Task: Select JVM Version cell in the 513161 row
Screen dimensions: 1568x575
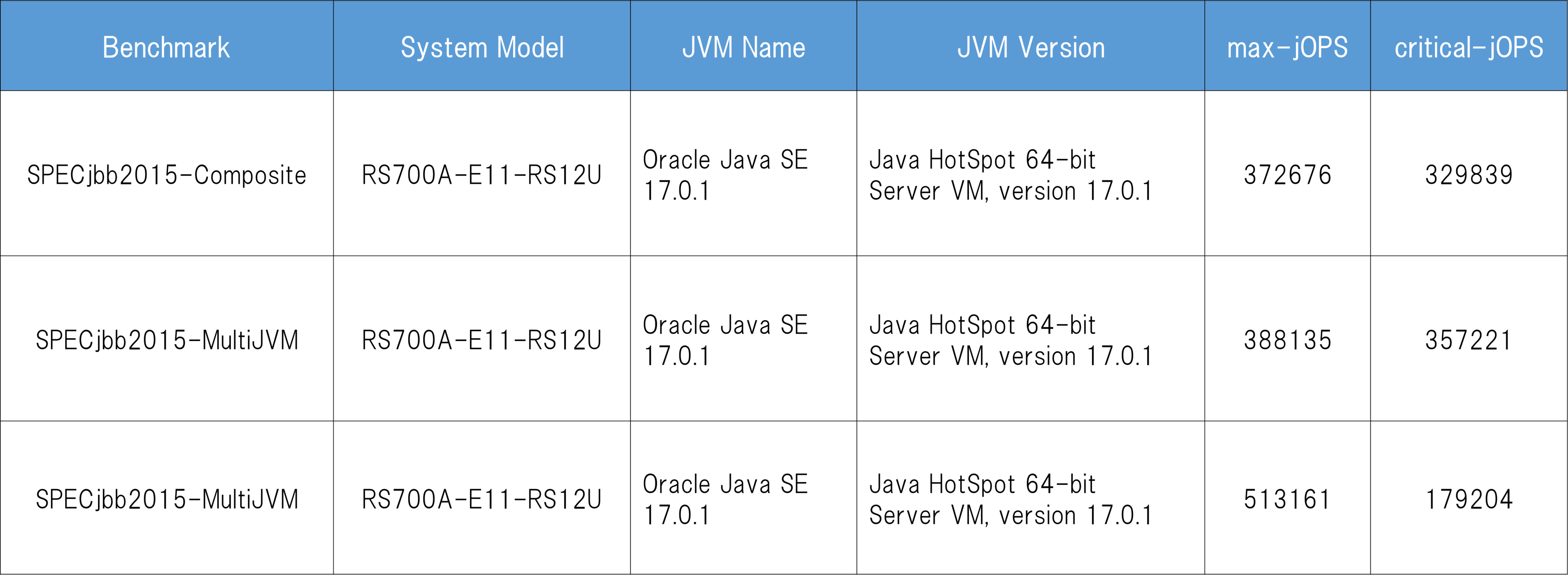Action: pos(1010,499)
